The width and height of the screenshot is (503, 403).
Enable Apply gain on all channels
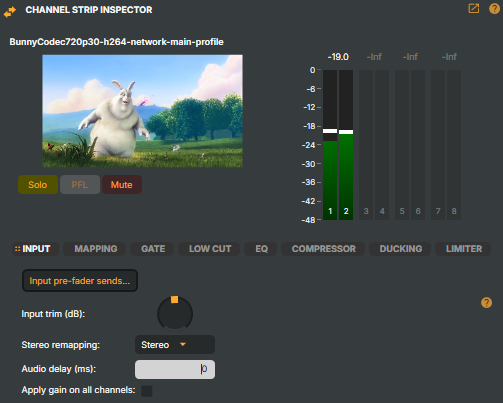coord(147,391)
